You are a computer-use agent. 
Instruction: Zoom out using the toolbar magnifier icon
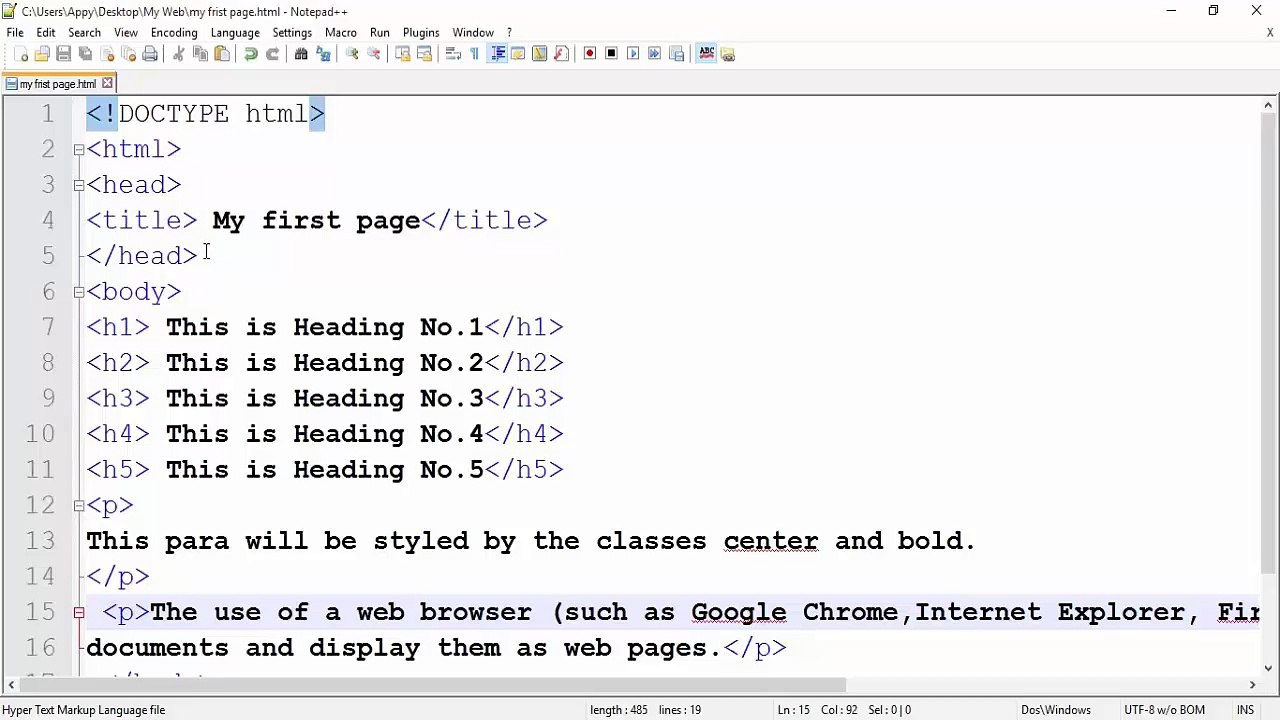point(373,54)
